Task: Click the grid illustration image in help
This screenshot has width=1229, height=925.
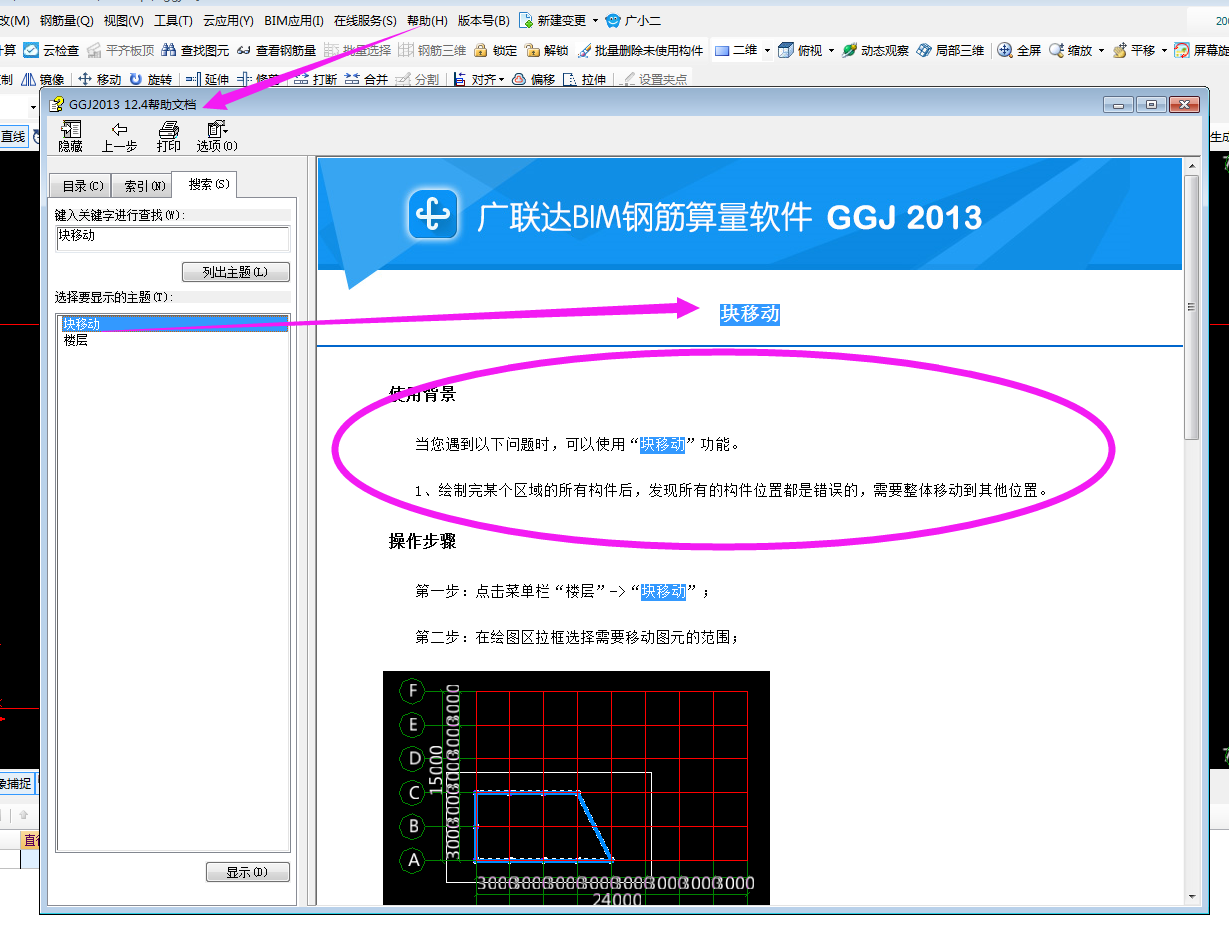Action: [576, 788]
